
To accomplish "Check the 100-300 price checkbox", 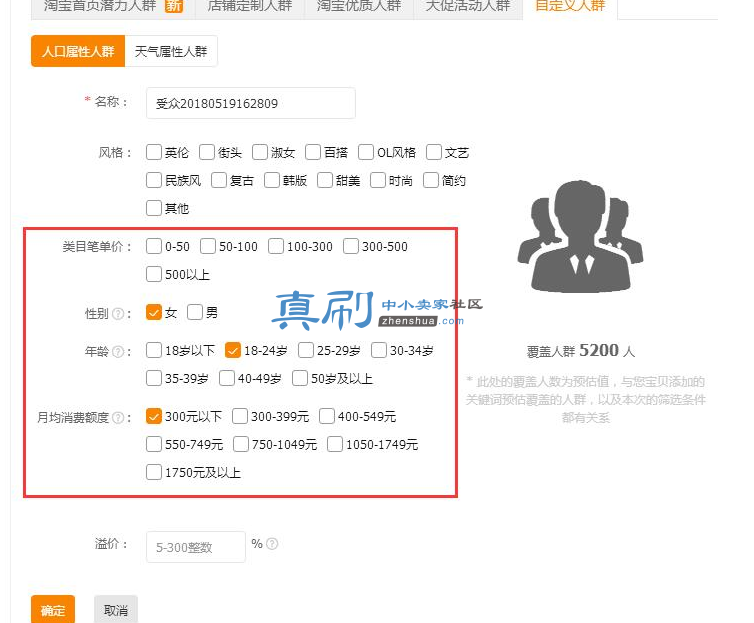I will 276,246.
